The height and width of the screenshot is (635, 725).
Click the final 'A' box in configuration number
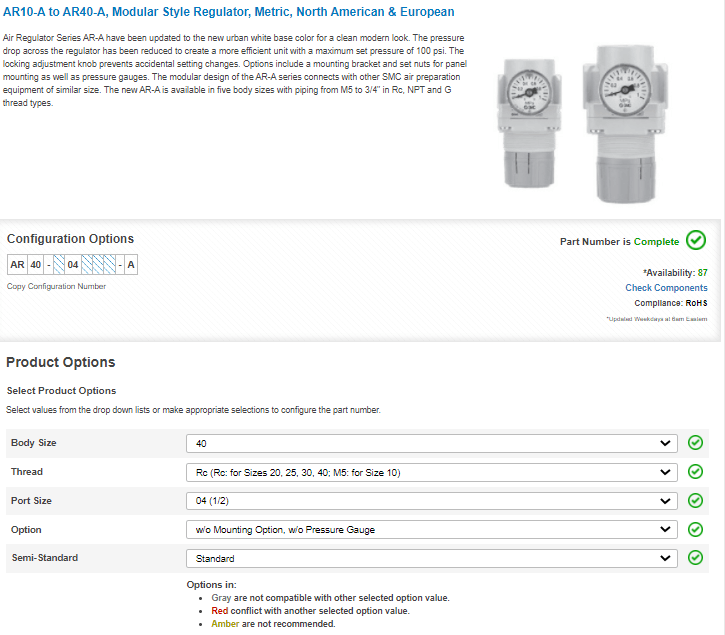tap(131, 265)
